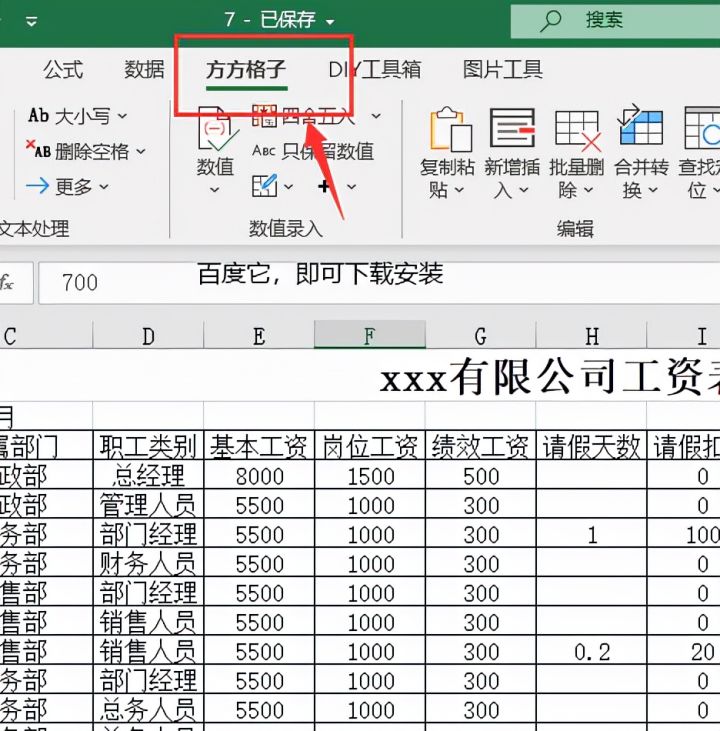Open quick access toolbar customize arrow
720x731 pixels.
[31, 21]
